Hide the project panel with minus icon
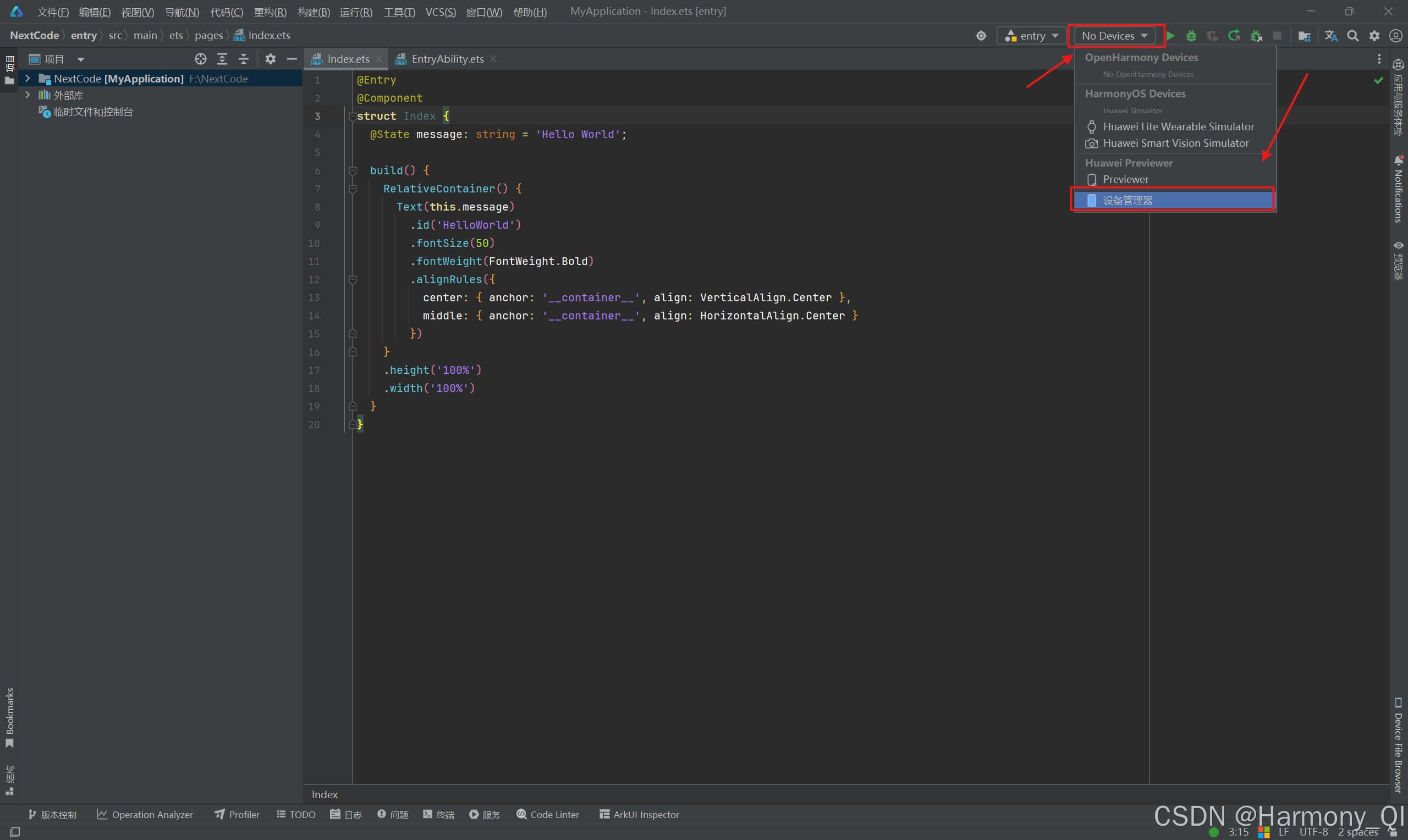Viewport: 1408px width, 840px height. click(292, 59)
